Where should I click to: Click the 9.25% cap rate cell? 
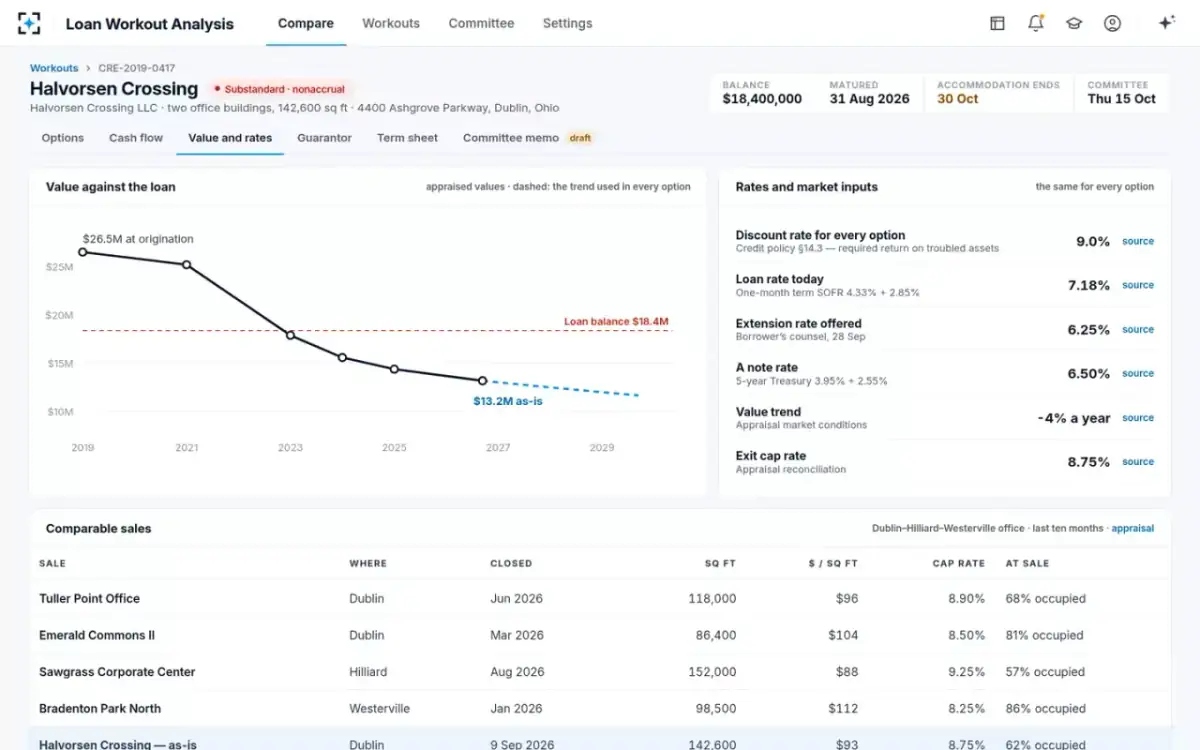pyautogui.click(x=967, y=672)
